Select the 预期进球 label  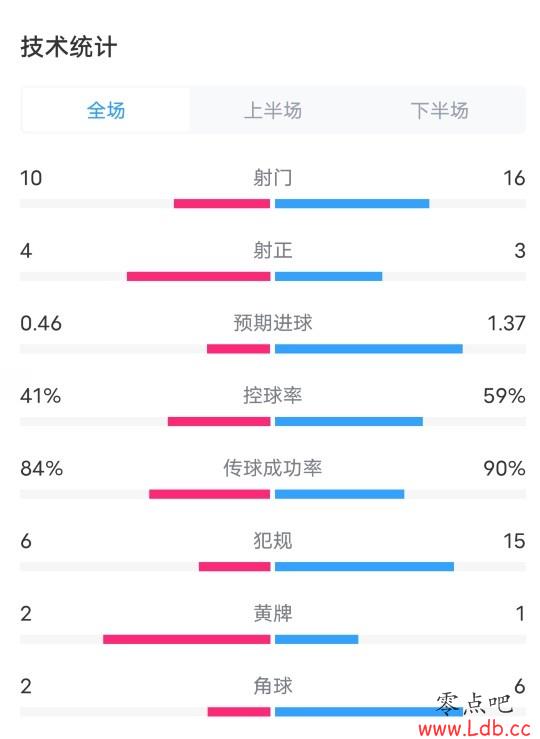click(273, 323)
